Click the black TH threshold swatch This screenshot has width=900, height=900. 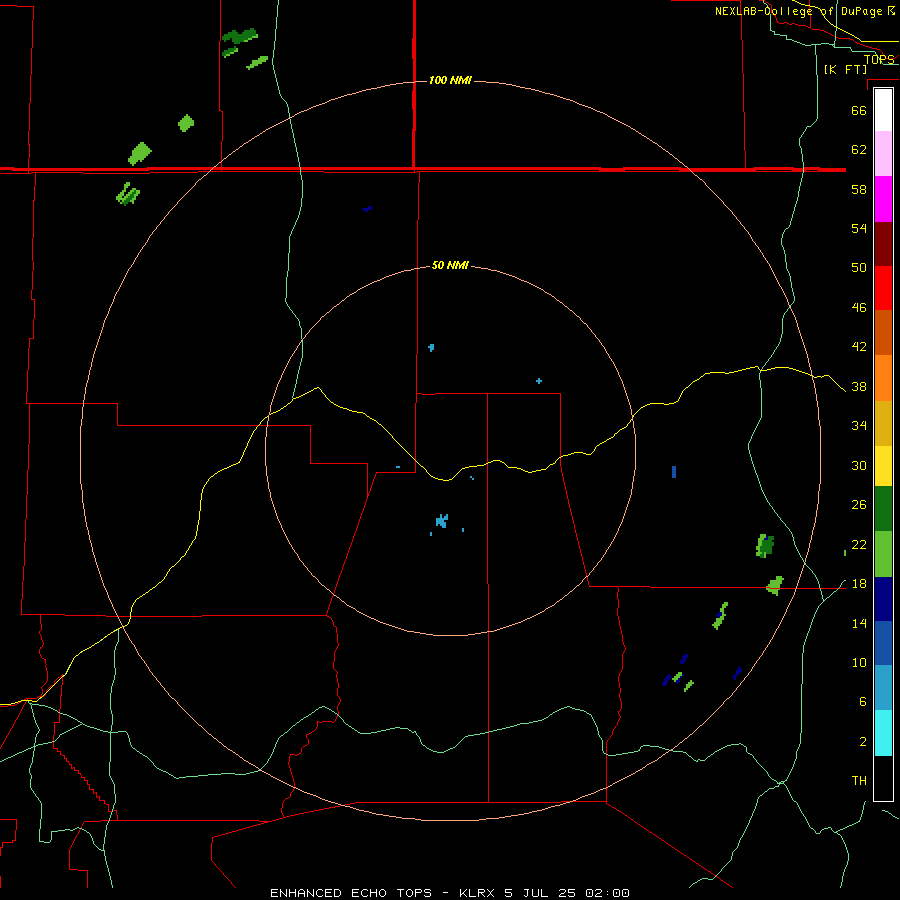pyautogui.click(x=883, y=778)
